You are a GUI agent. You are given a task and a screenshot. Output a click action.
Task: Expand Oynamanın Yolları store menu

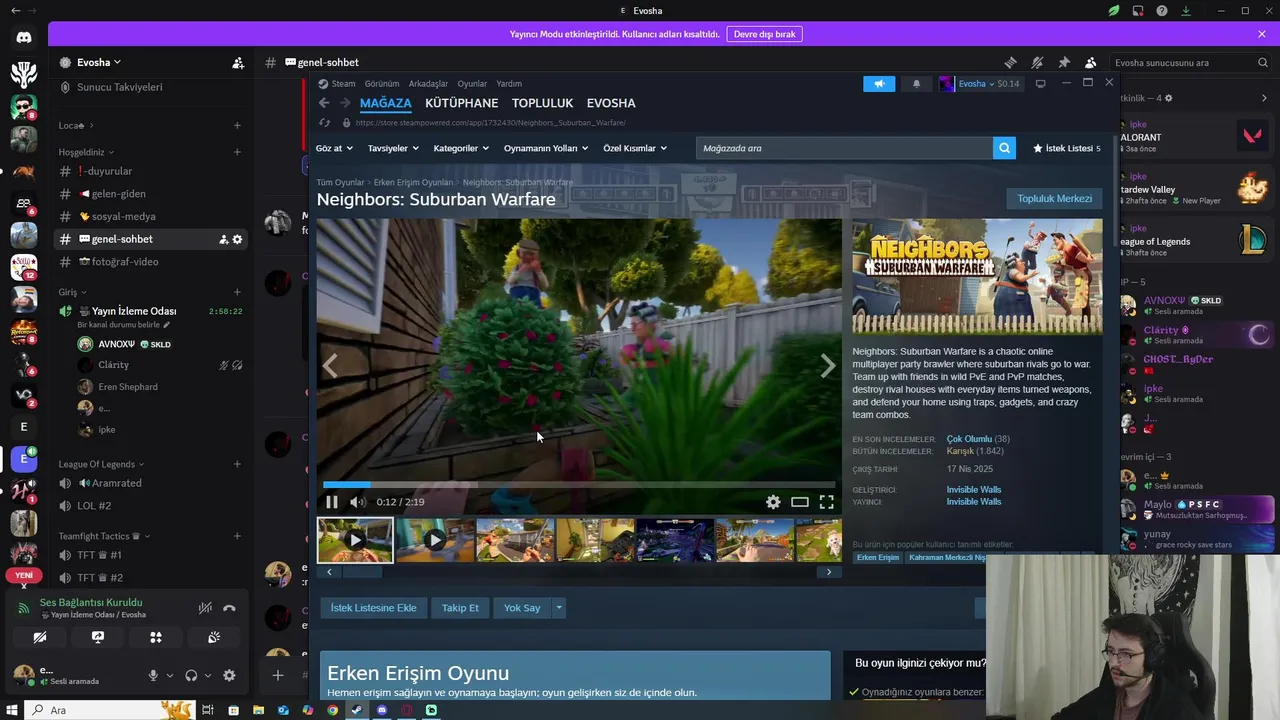(x=546, y=148)
